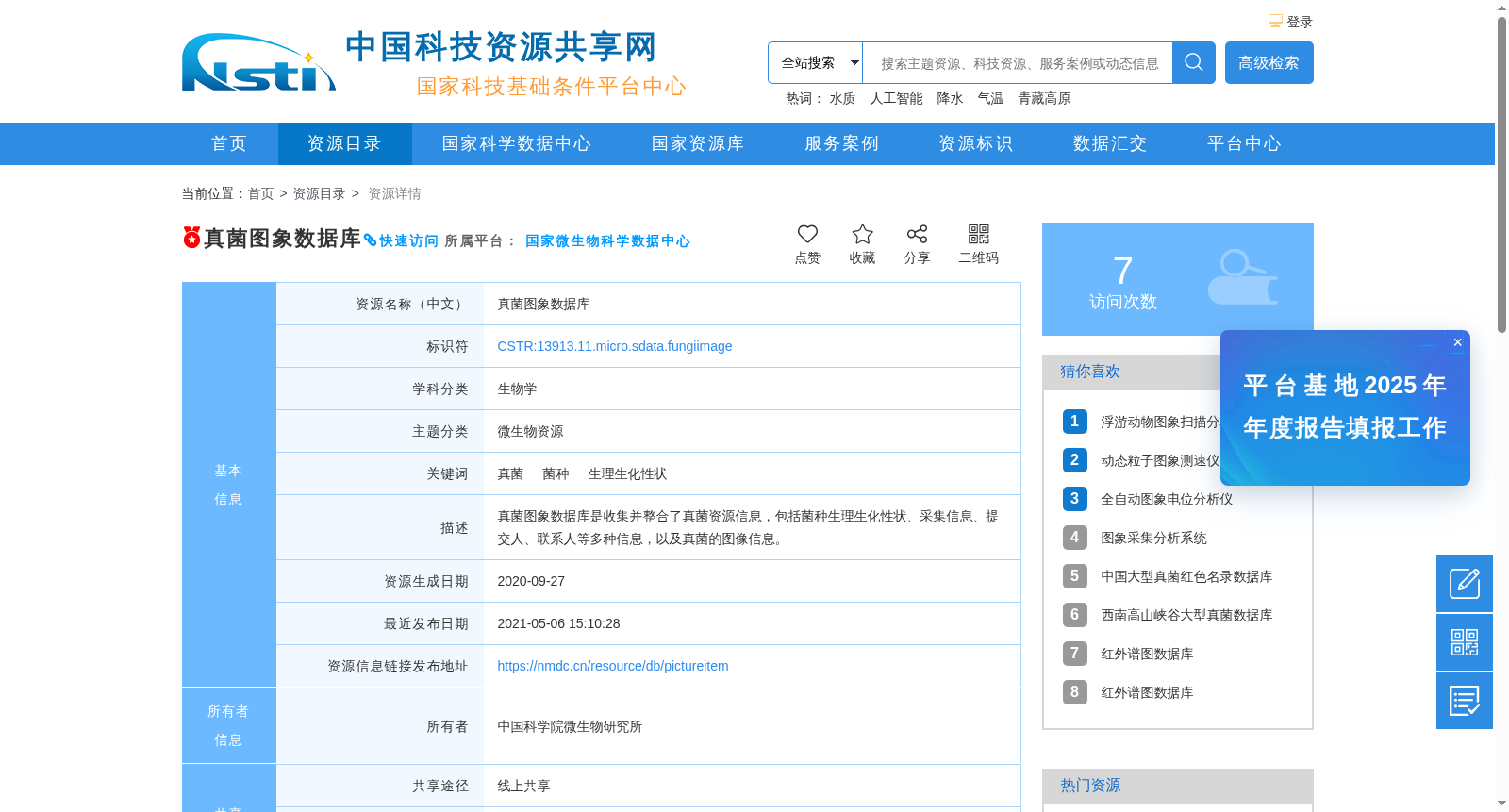Open the edit feedback floating icon
Viewport: 1509px width, 812px height.
[1465, 584]
